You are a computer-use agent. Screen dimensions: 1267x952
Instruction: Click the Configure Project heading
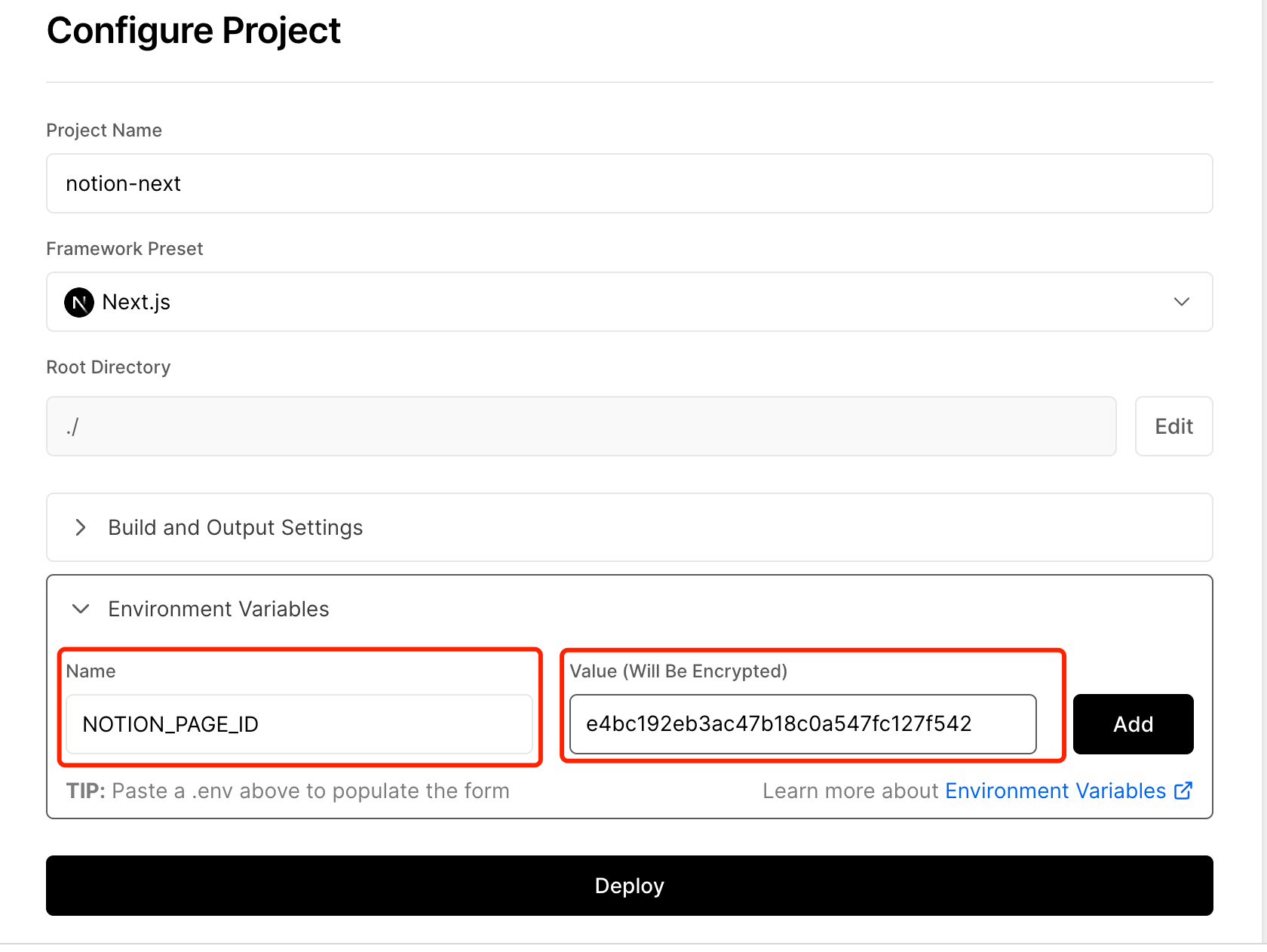pyautogui.click(x=194, y=31)
